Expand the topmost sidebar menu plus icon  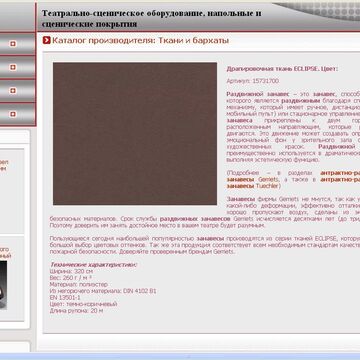point(13,44)
